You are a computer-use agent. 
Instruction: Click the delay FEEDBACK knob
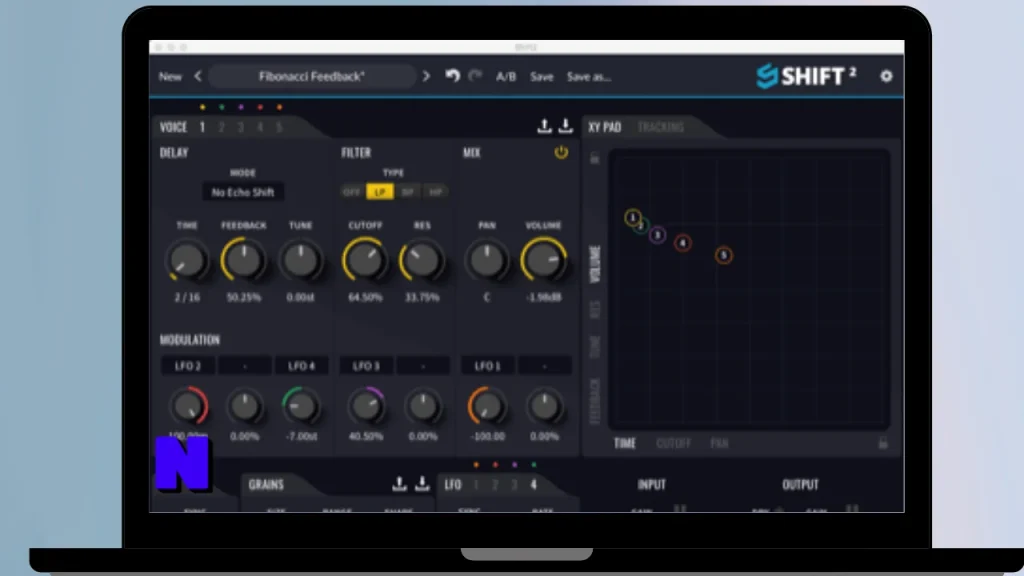pos(244,261)
